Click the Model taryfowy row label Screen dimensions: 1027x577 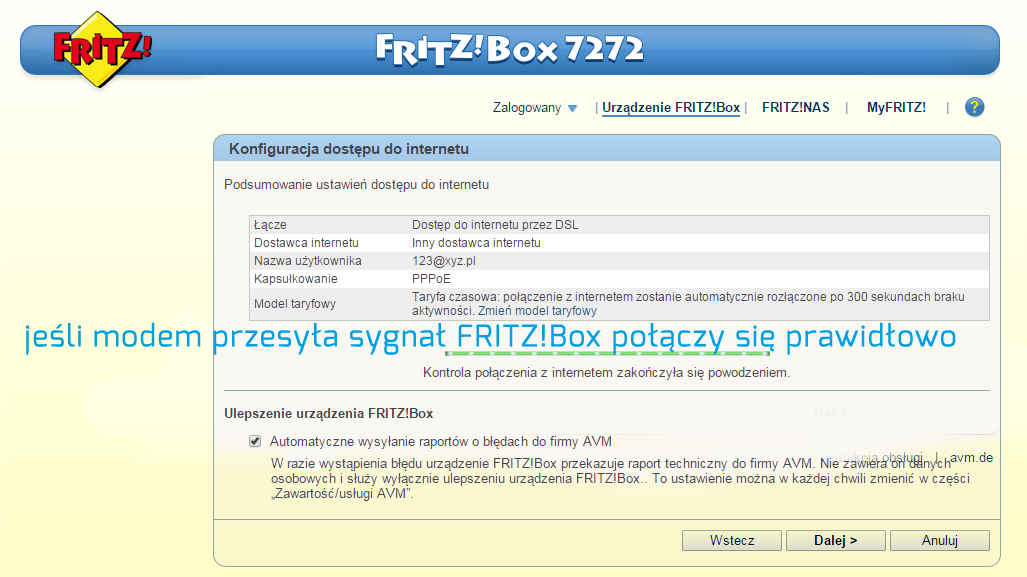point(295,304)
